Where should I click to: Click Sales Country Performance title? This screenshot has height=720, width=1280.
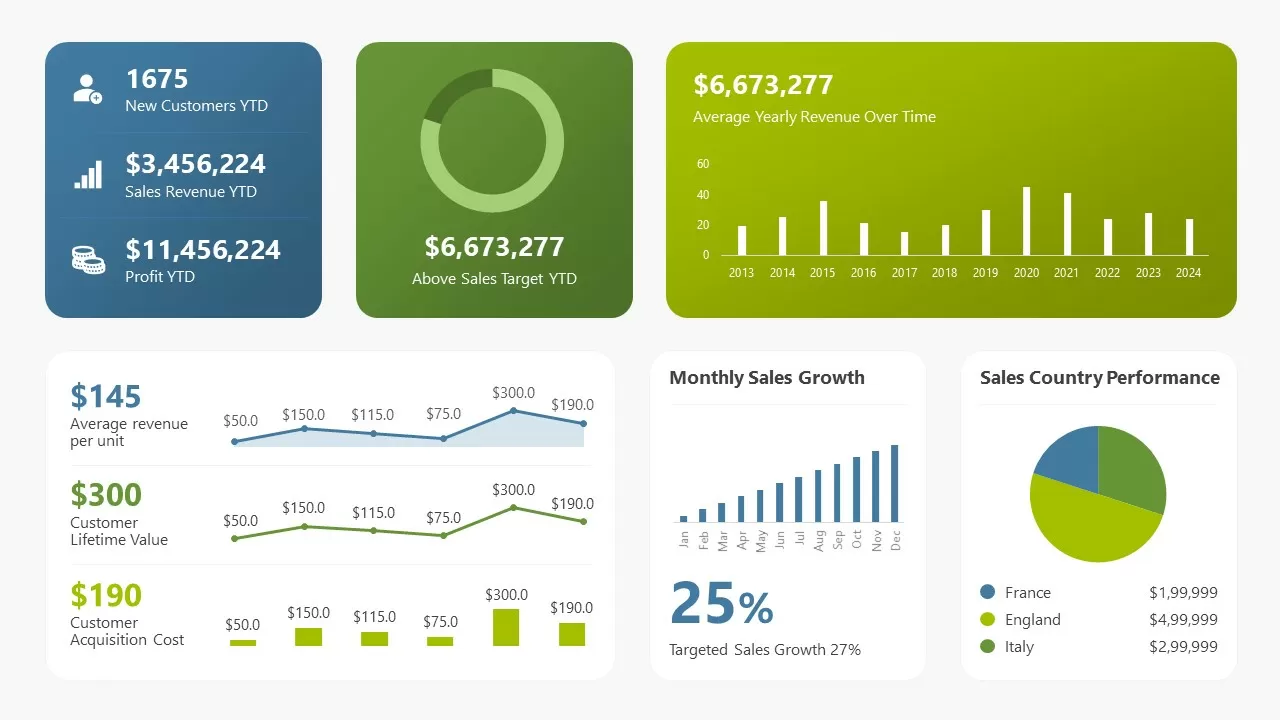pyautogui.click(x=1100, y=378)
